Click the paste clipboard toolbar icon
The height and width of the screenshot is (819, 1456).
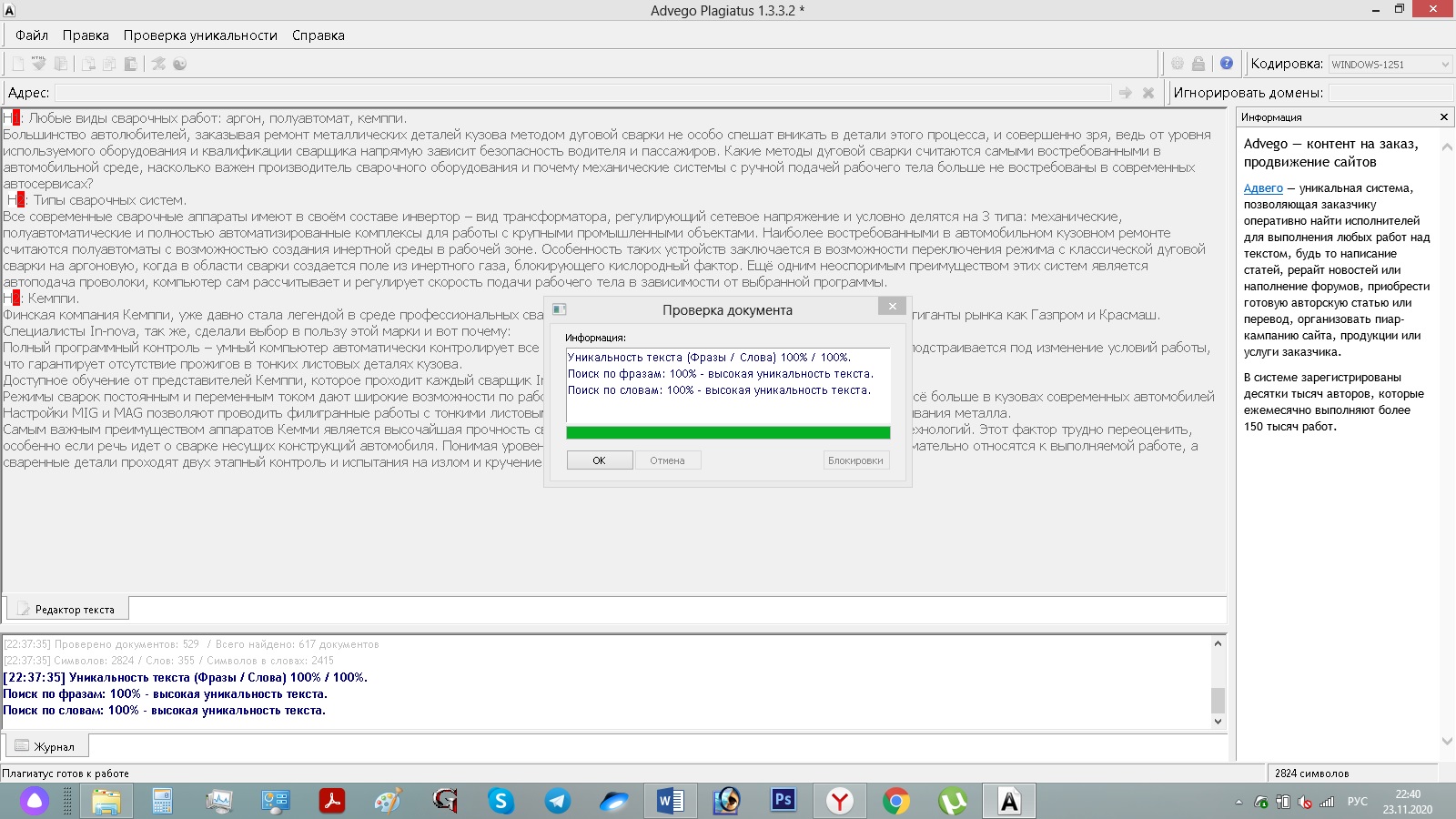[x=131, y=64]
